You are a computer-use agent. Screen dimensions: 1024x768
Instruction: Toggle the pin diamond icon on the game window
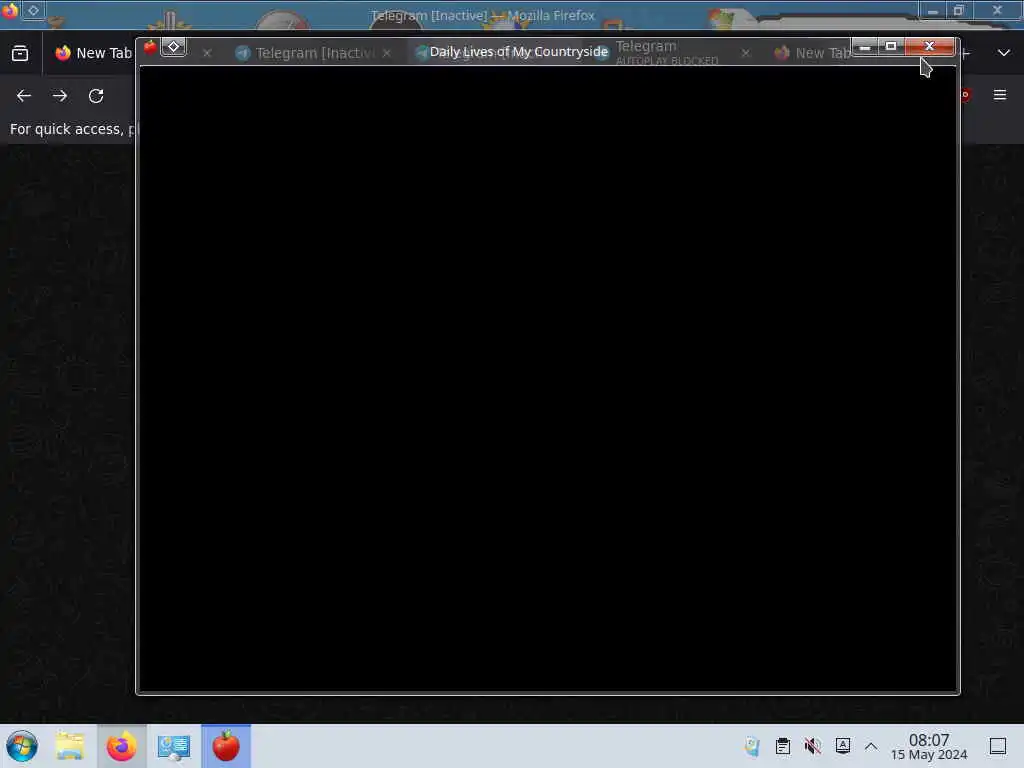point(174,47)
